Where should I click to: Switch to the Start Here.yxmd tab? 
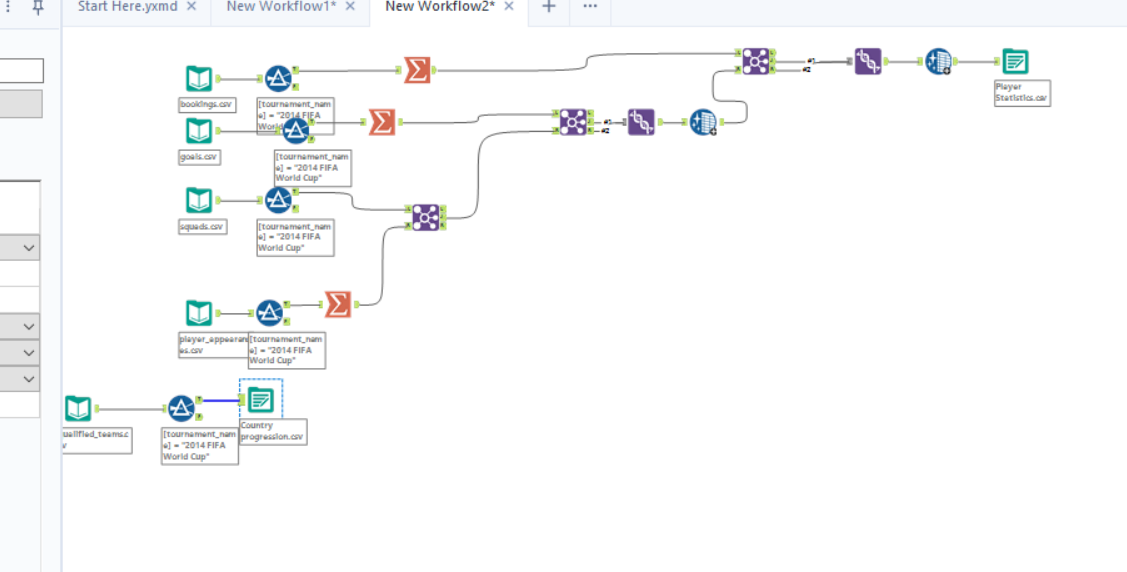tap(127, 6)
